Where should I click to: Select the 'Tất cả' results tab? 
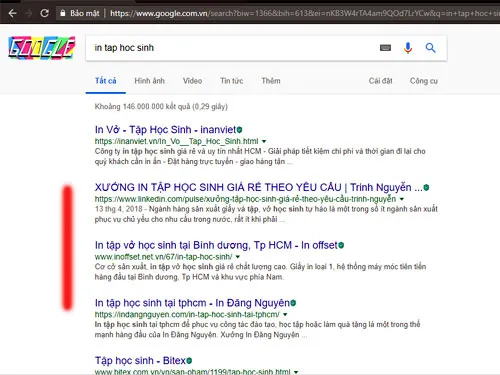[x=106, y=81]
